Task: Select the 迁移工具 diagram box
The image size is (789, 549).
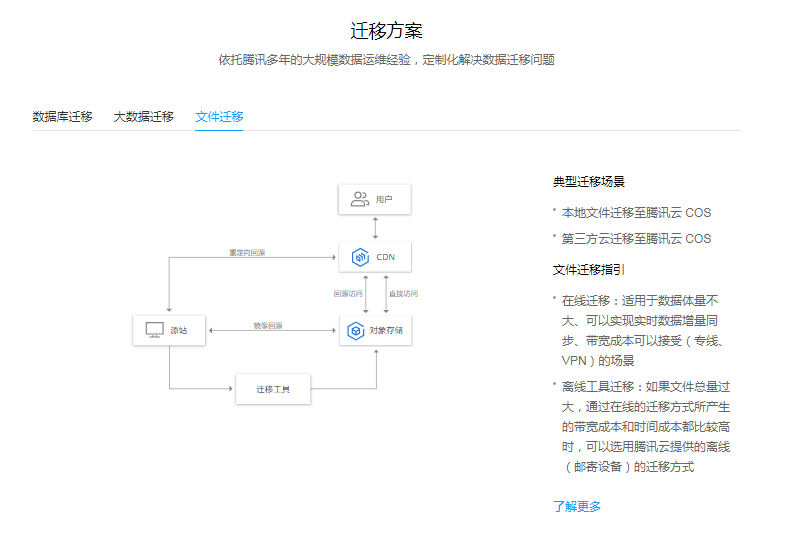Action: pyautogui.click(x=273, y=389)
